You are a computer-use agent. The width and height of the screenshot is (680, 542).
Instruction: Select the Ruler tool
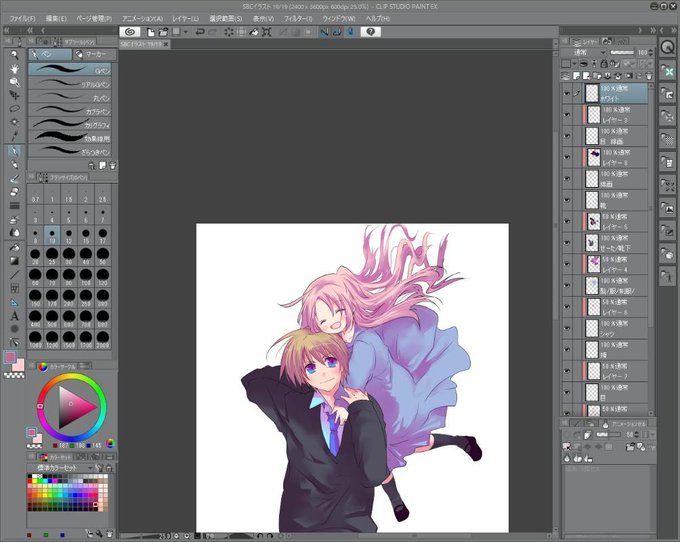click(x=14, y=302)
